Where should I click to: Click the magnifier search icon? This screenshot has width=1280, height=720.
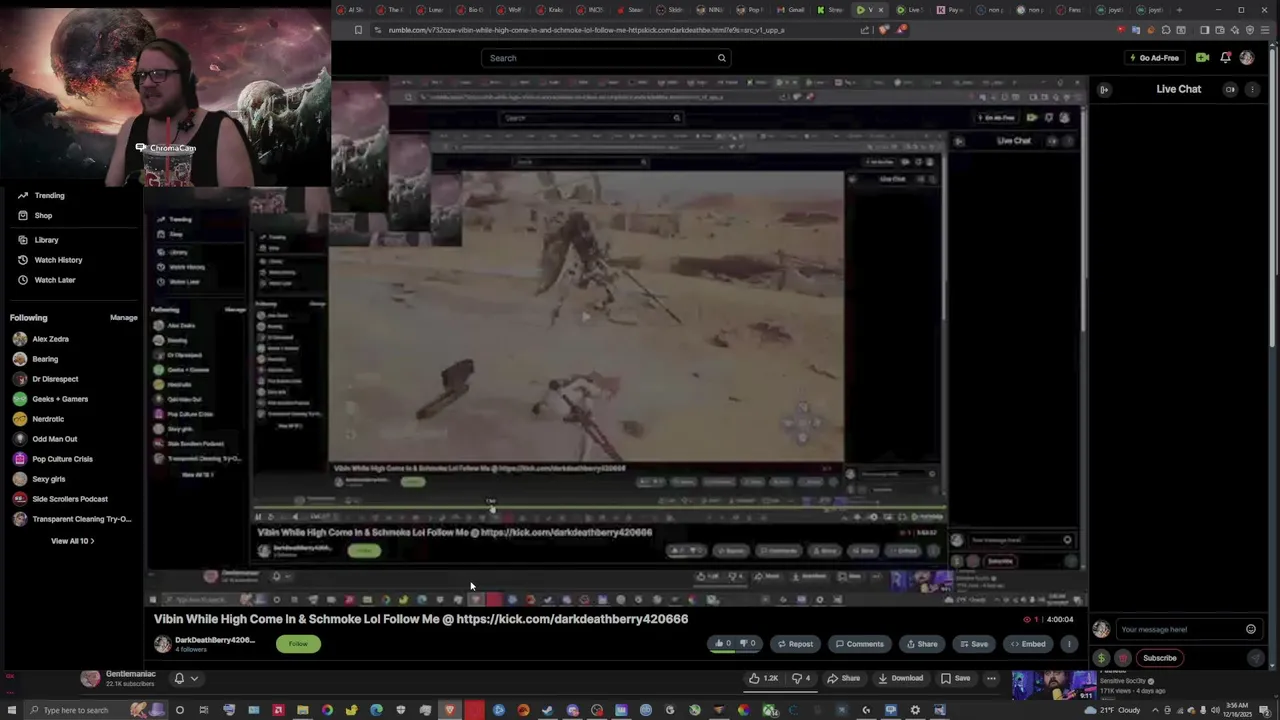(721, 58)
